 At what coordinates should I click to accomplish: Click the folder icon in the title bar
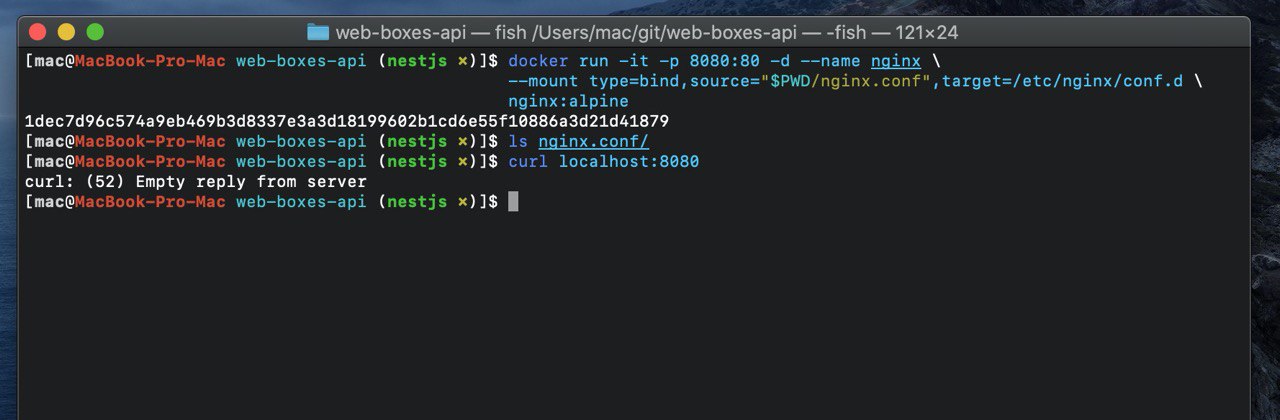318,32
